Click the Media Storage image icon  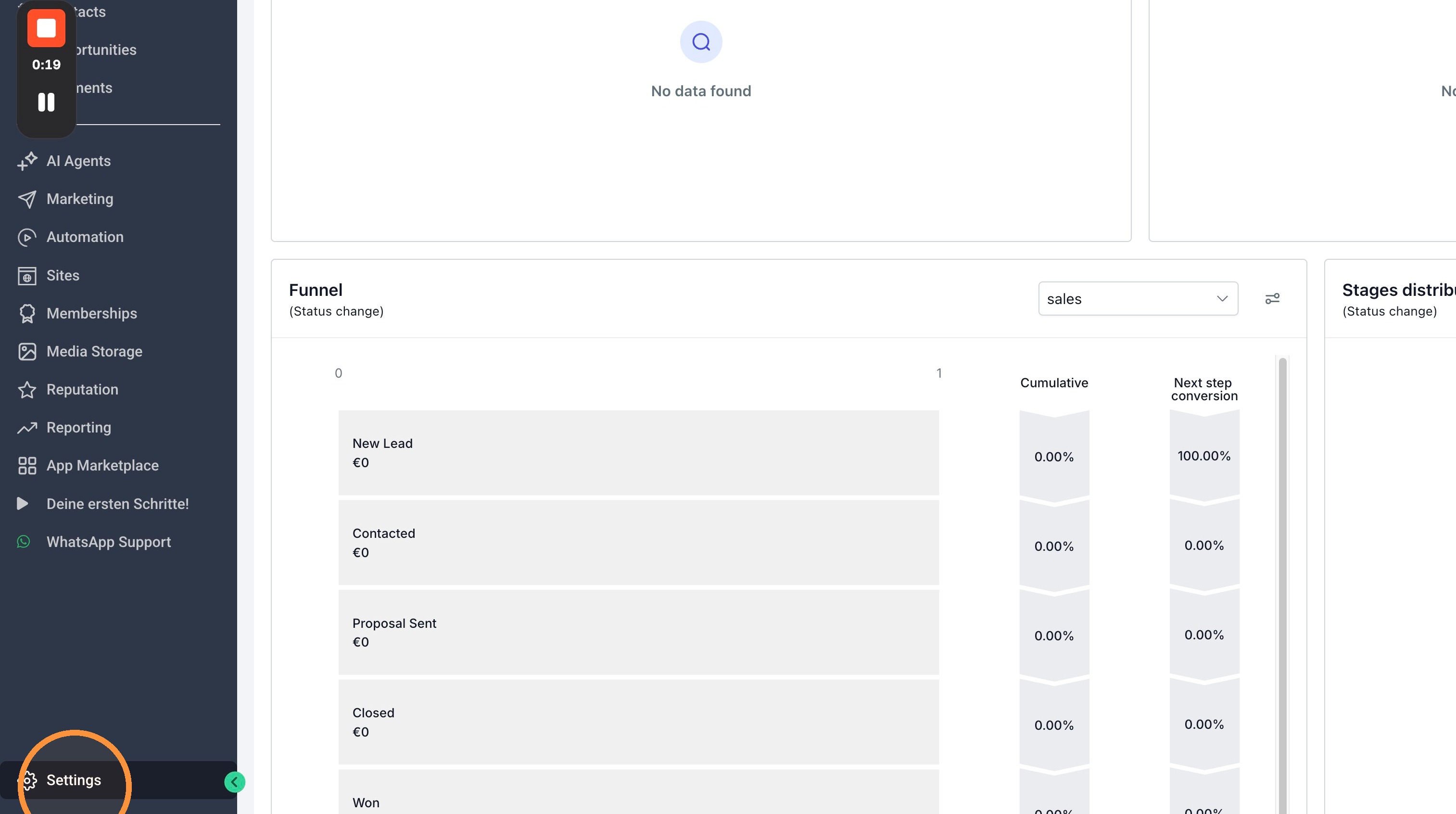click(x=27, y=352)
